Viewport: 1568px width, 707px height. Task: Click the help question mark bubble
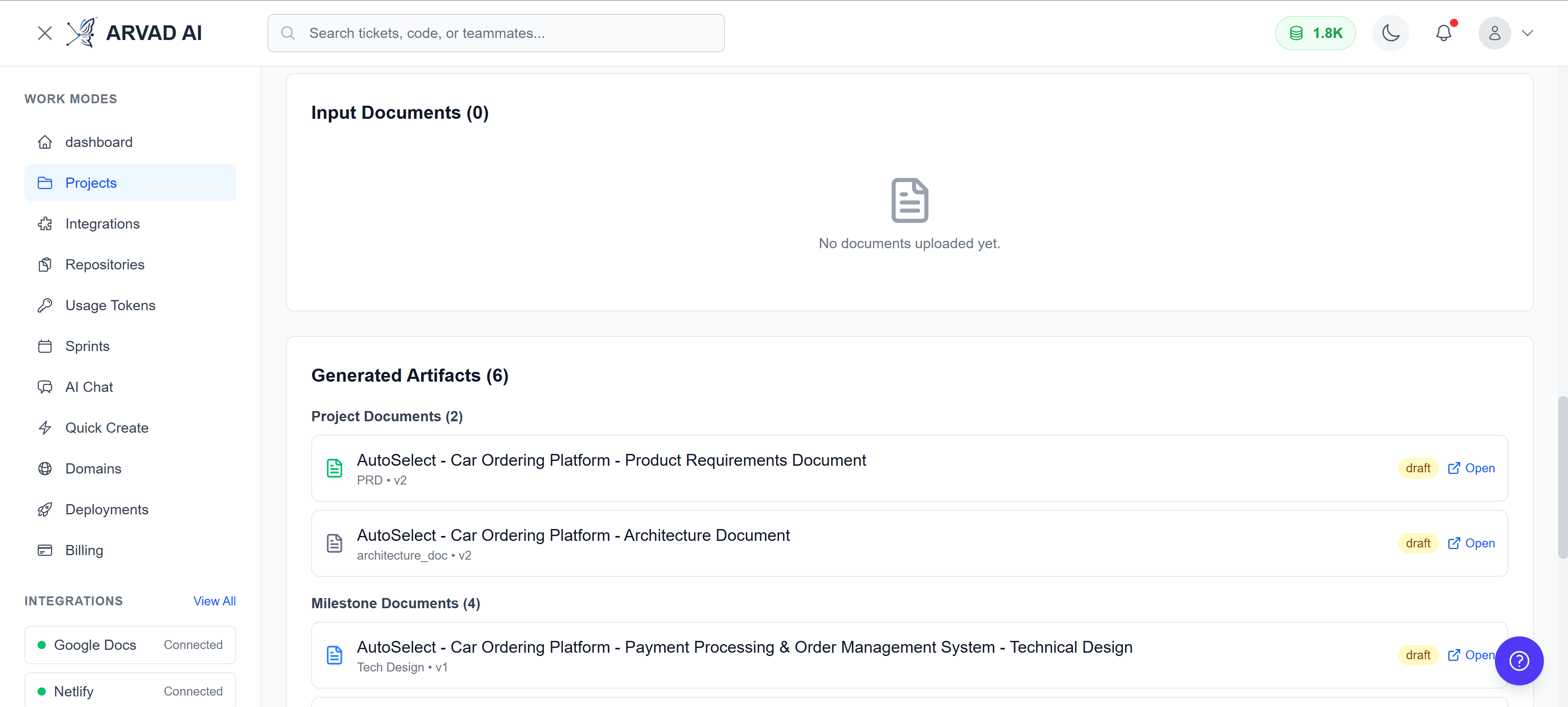pyautogui.click(x=1519, y=661)
